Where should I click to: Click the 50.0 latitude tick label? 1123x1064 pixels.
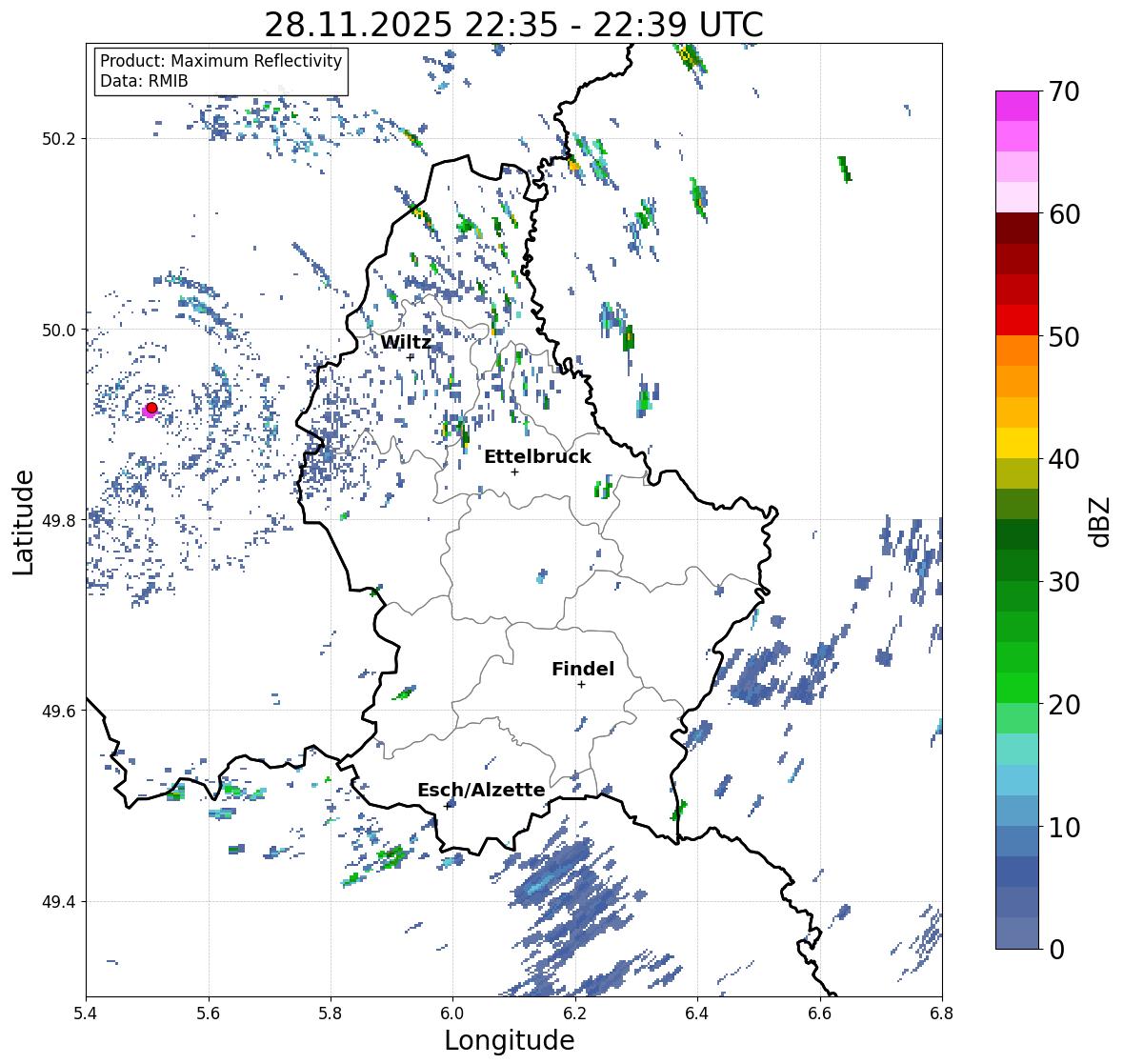[x=59, y=331]
